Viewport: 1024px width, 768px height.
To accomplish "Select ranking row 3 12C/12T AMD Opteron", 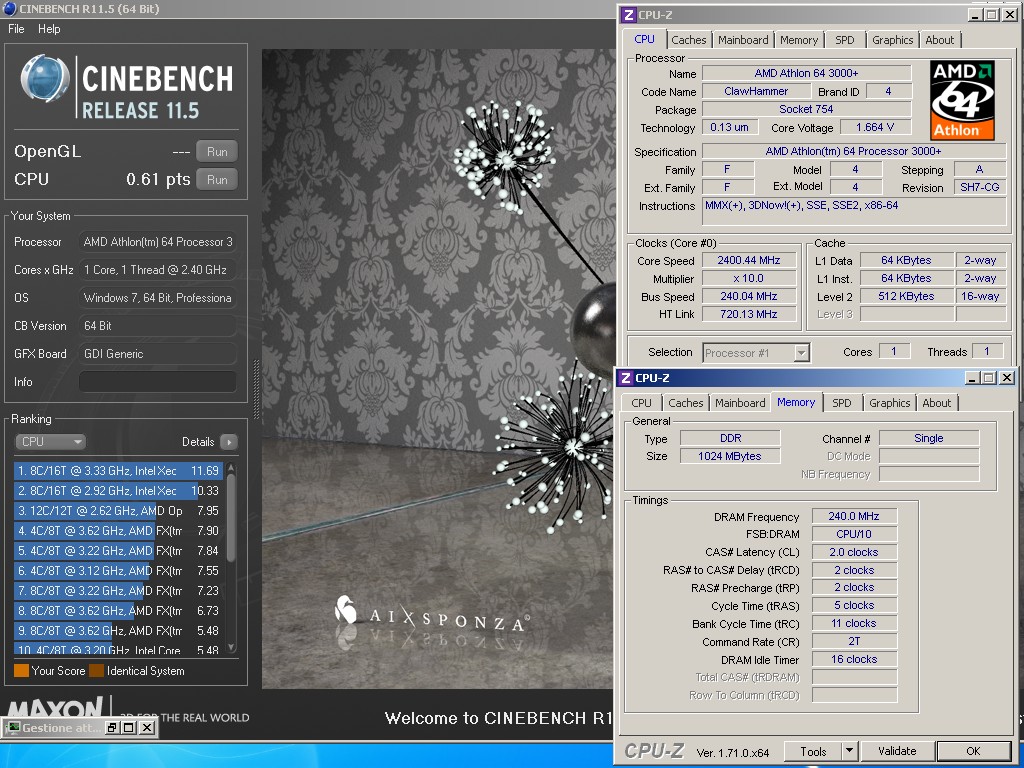I will pos(118,511).
